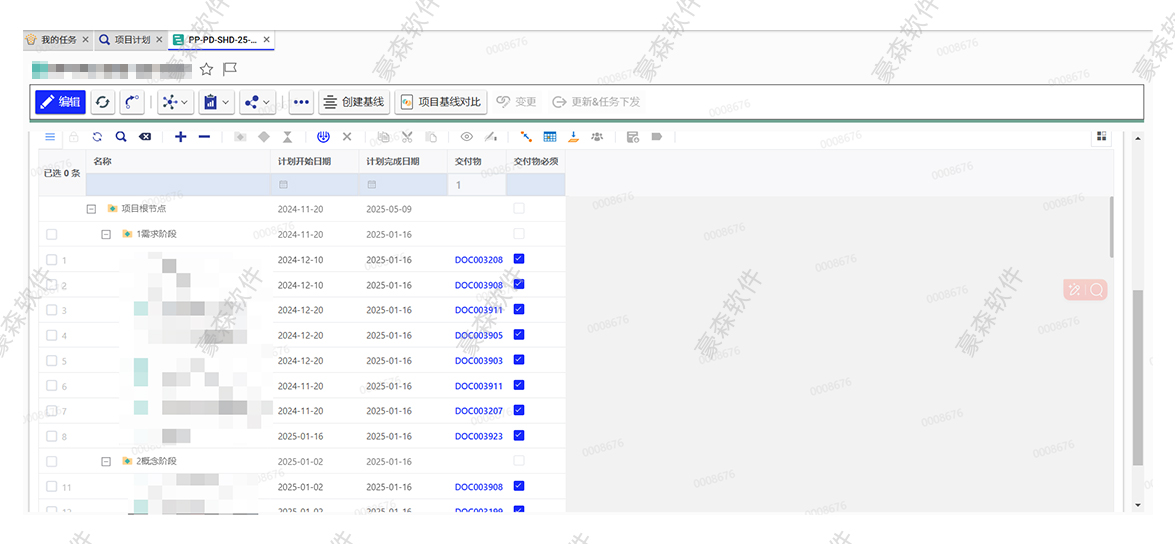Click the plus add-row icon
This screenshot has width=1175, height=544.
tap(180, 137)
